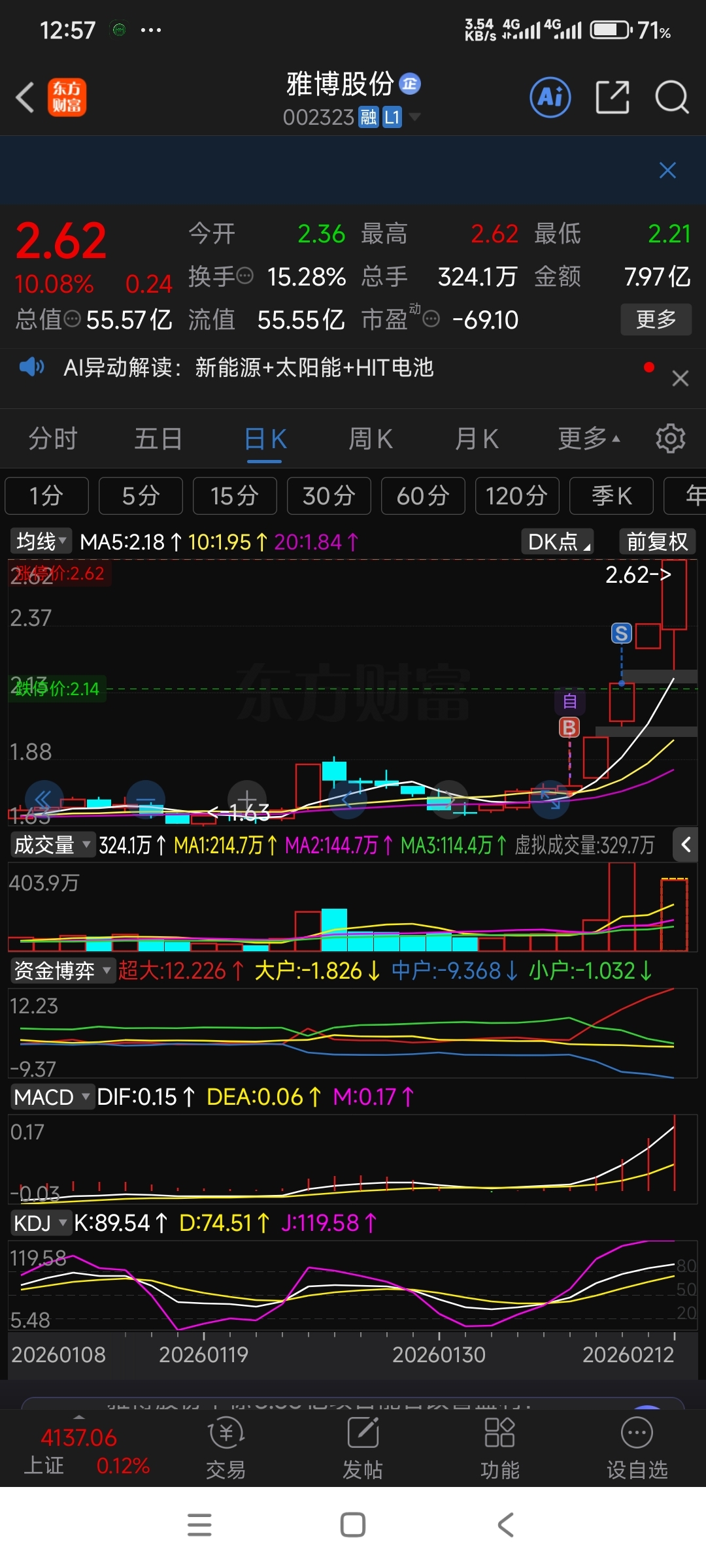Open the 成交量 indicator dropdown
Viewport: 706px width, 1568px height.
coord(52,845)
